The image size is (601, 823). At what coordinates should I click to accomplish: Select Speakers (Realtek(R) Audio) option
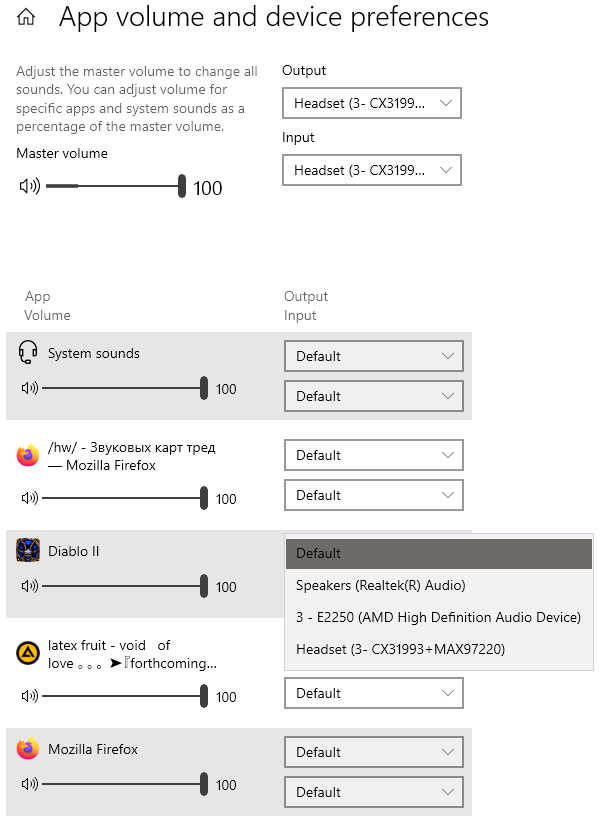point(381,585)
